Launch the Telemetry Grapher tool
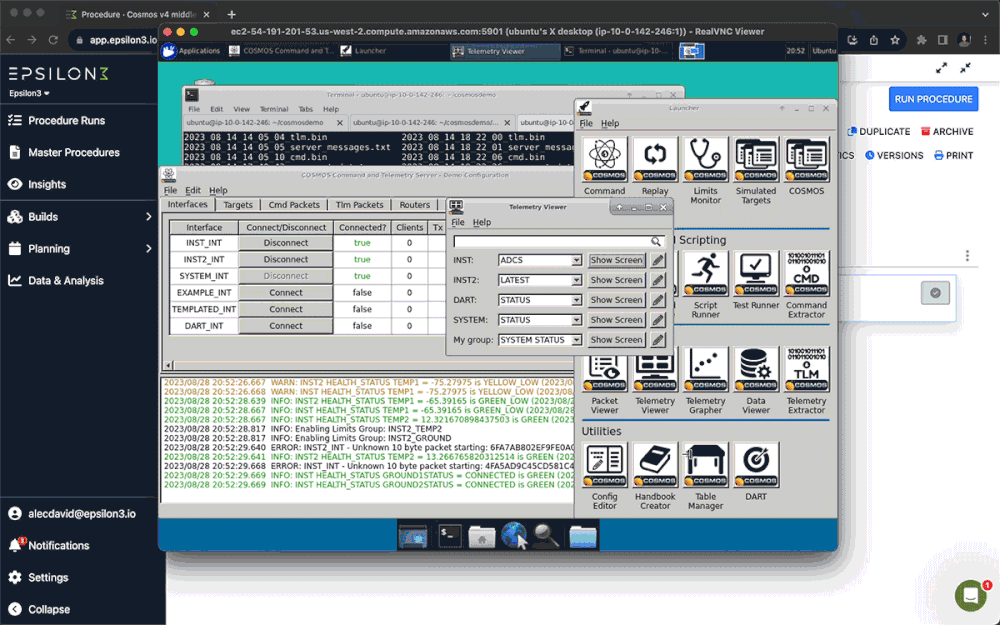 click(x=704, y=370)
